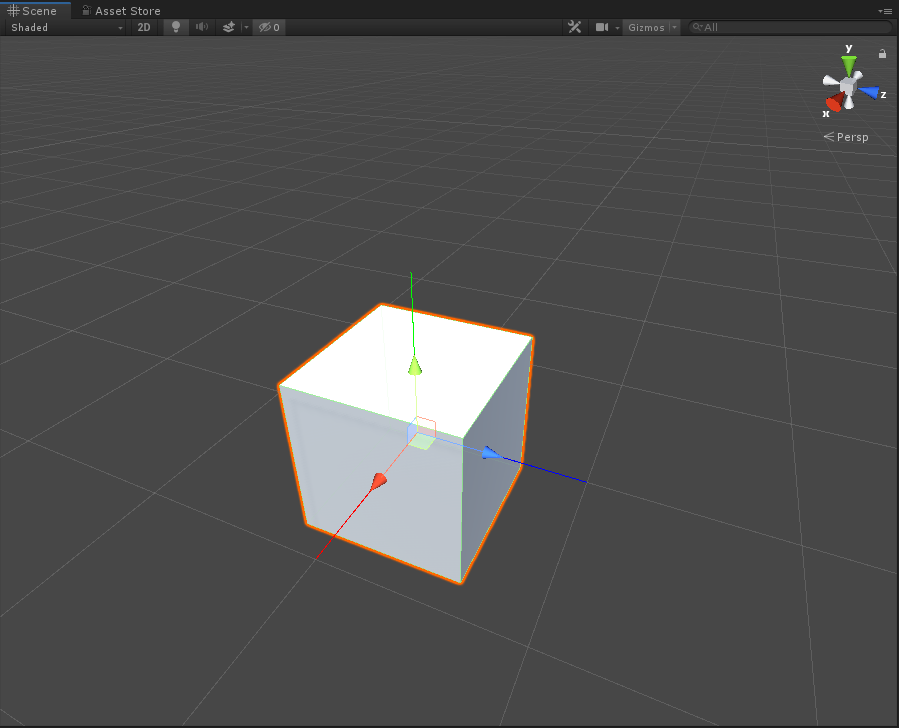
Task: Open the Gizmos dropdown arrow
Action: click(675, 28)
